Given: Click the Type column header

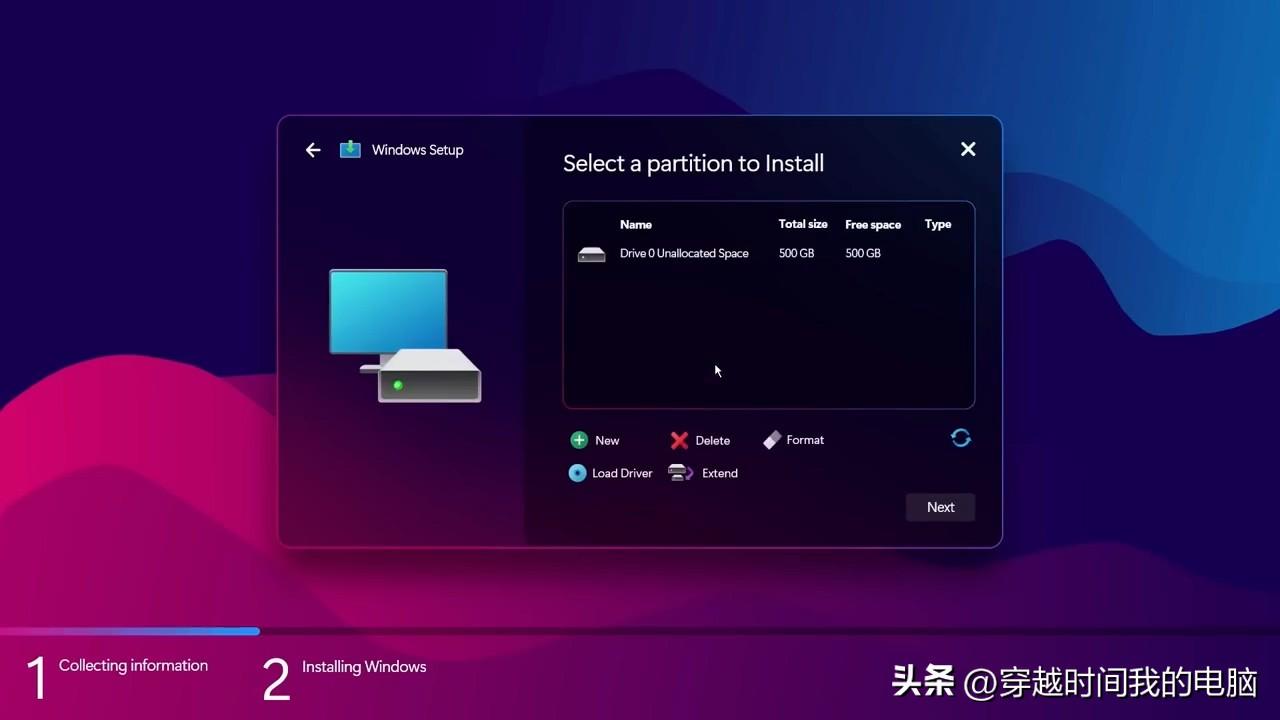Looking at the screenshot, I should click(938, 224).
